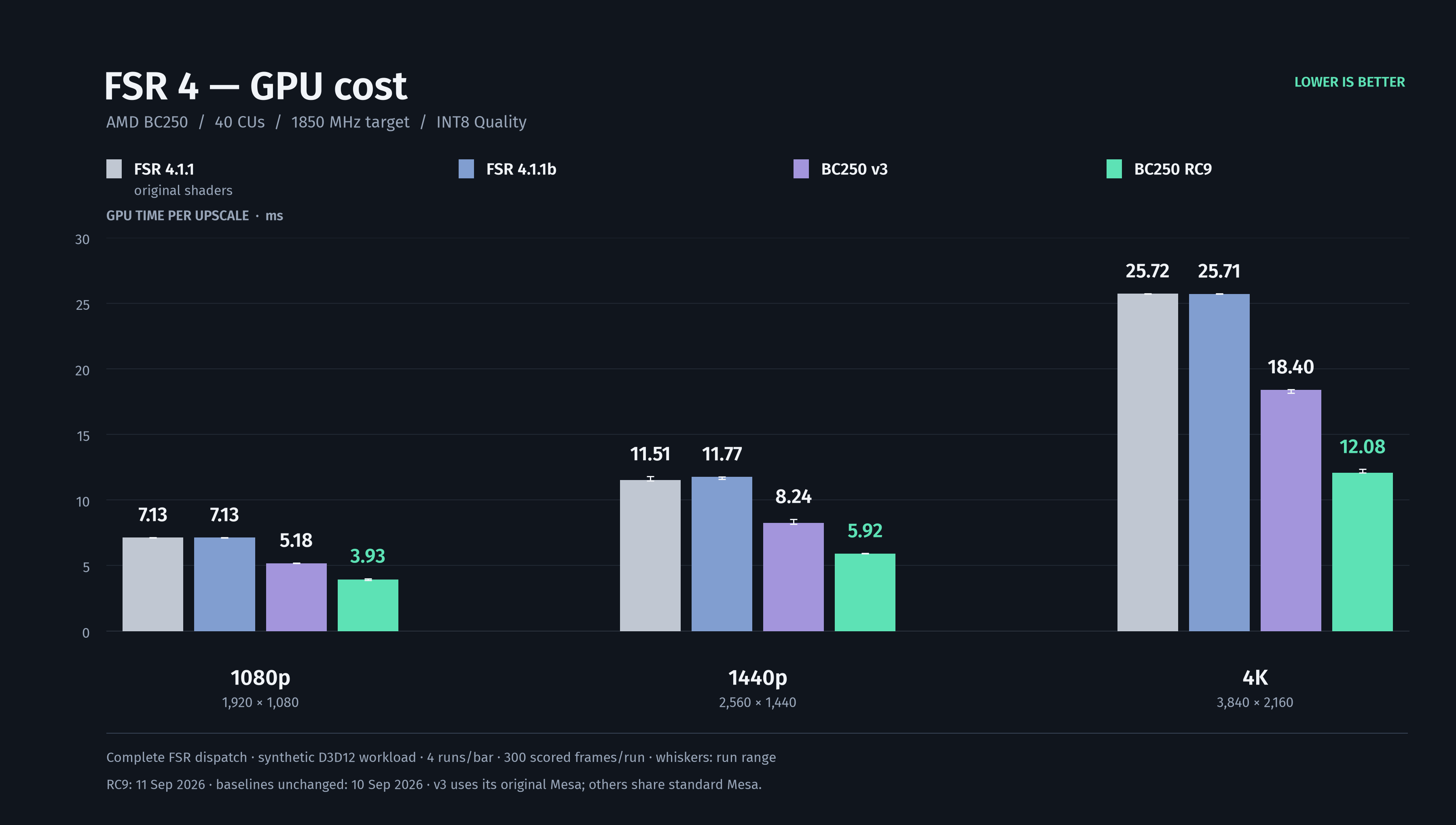Image resolution: width=1456 pixels, height=825 pixels.
Task: Click the 1440p BC250 RC9 green bar
Action: pos(865,592)
